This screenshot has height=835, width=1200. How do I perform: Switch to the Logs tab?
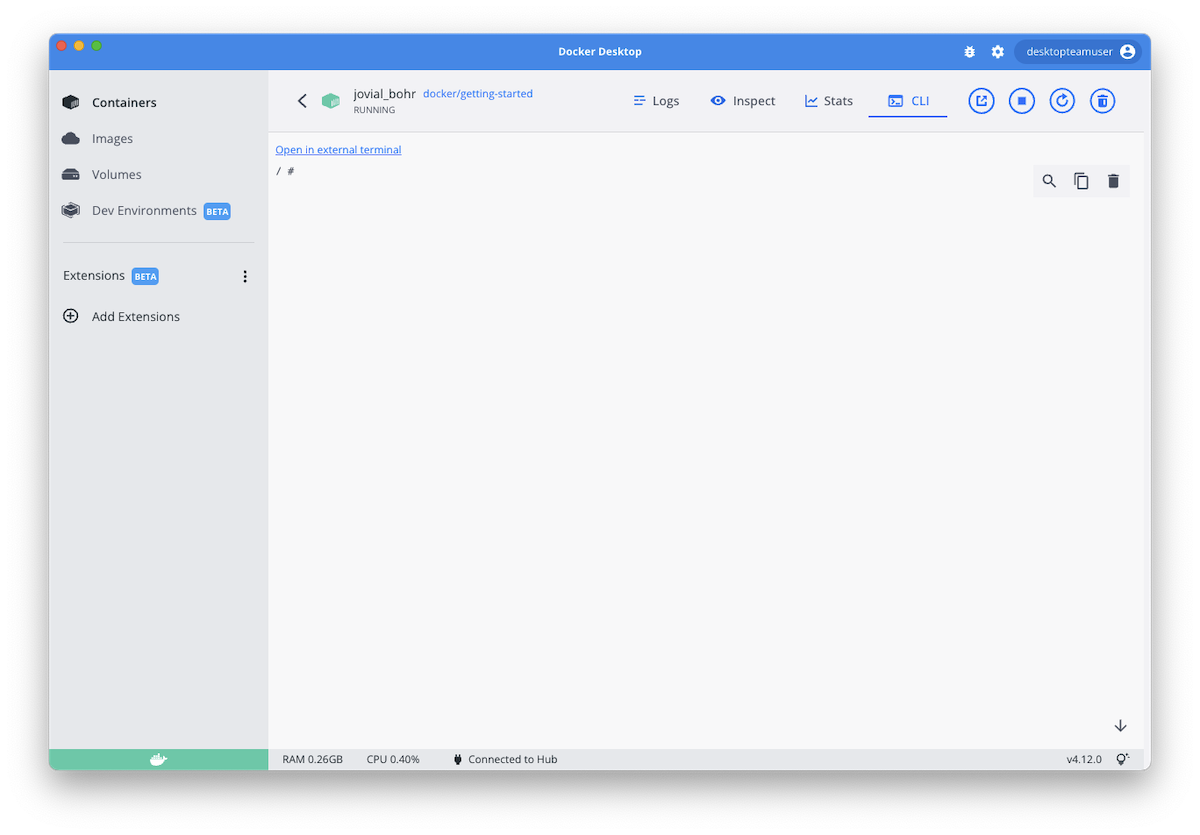(x=656, y=100)
